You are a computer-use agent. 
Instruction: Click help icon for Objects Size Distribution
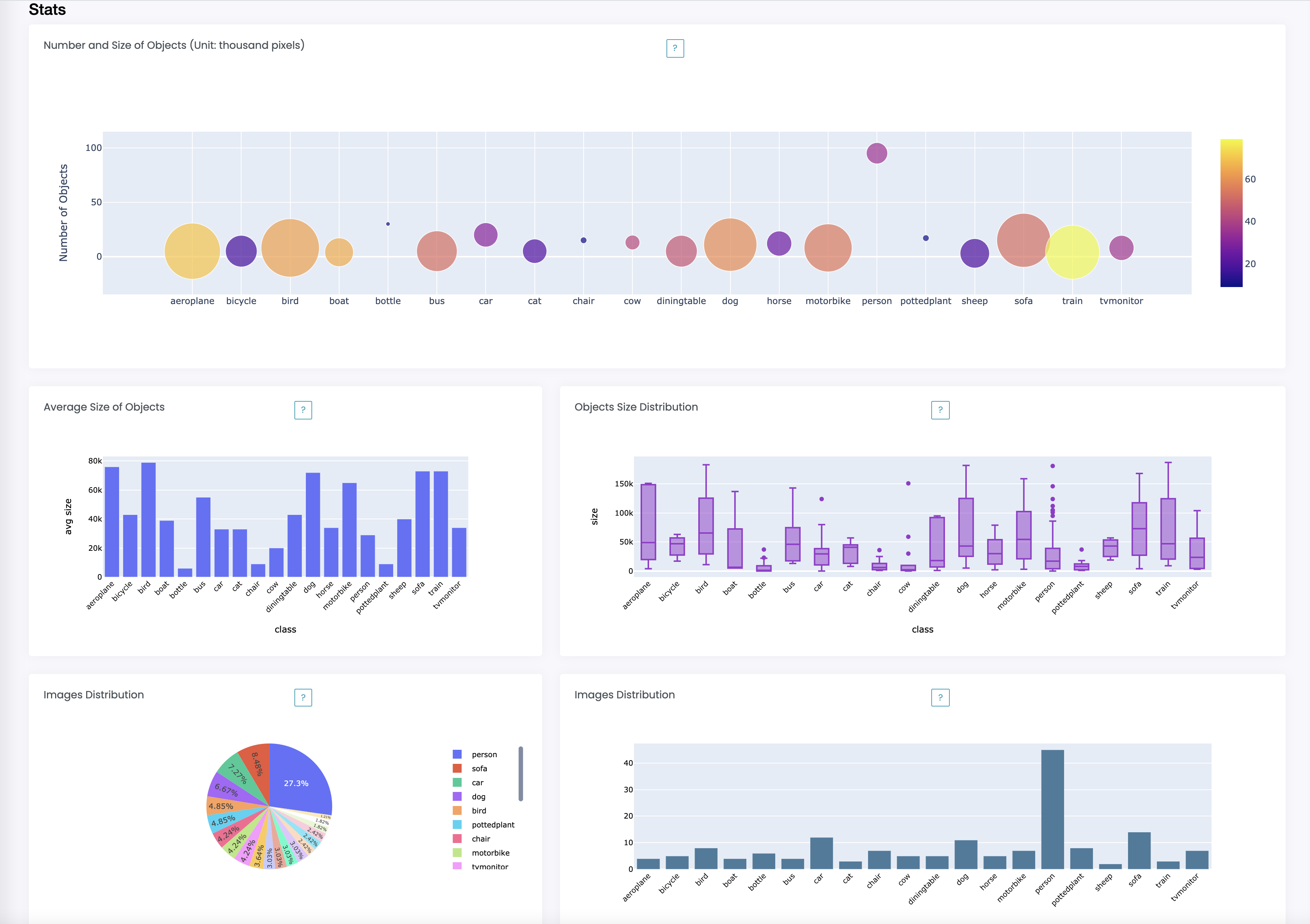[940, 410]
